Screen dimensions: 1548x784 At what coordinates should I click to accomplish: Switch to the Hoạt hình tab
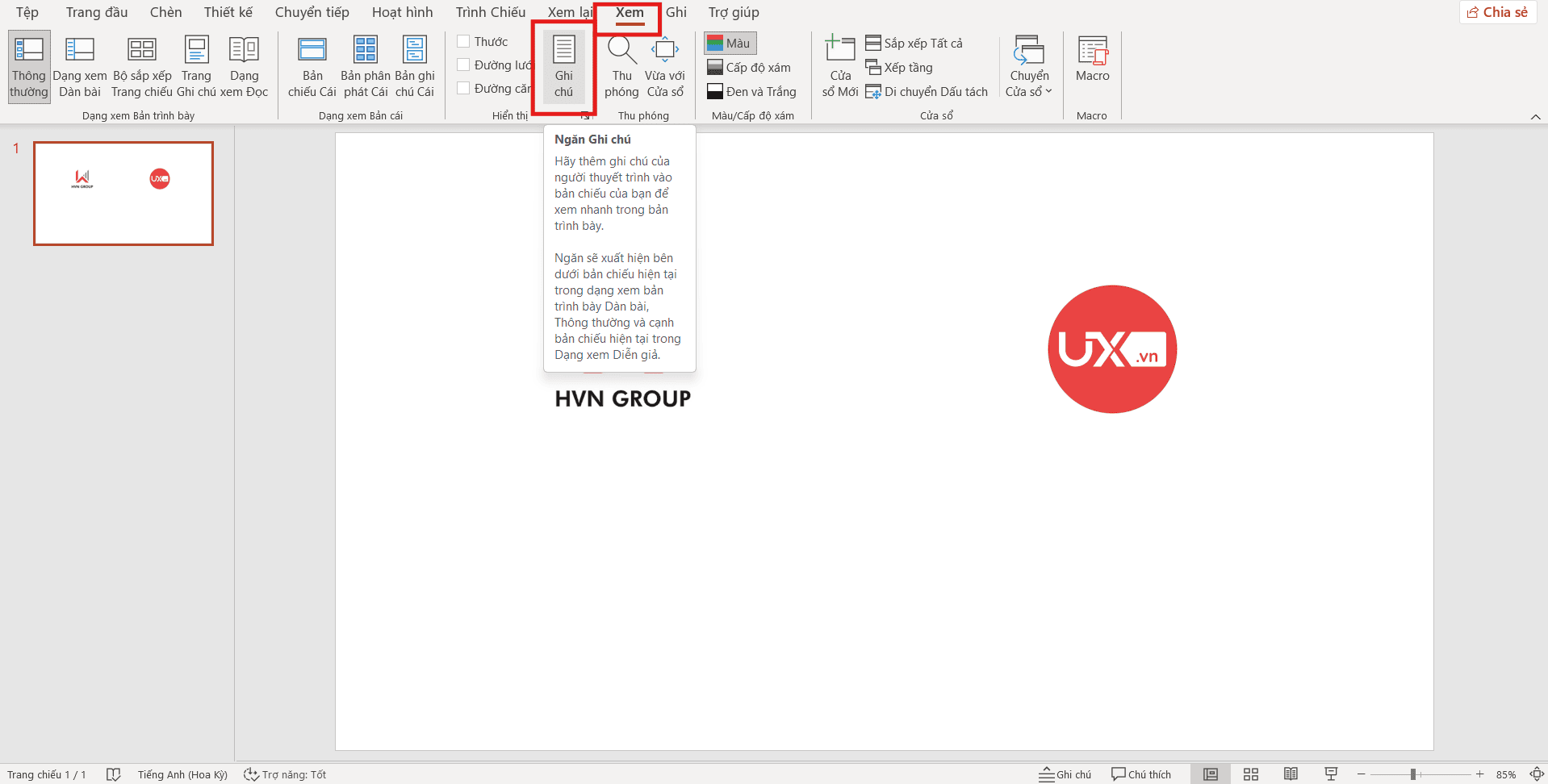[402, 12]
